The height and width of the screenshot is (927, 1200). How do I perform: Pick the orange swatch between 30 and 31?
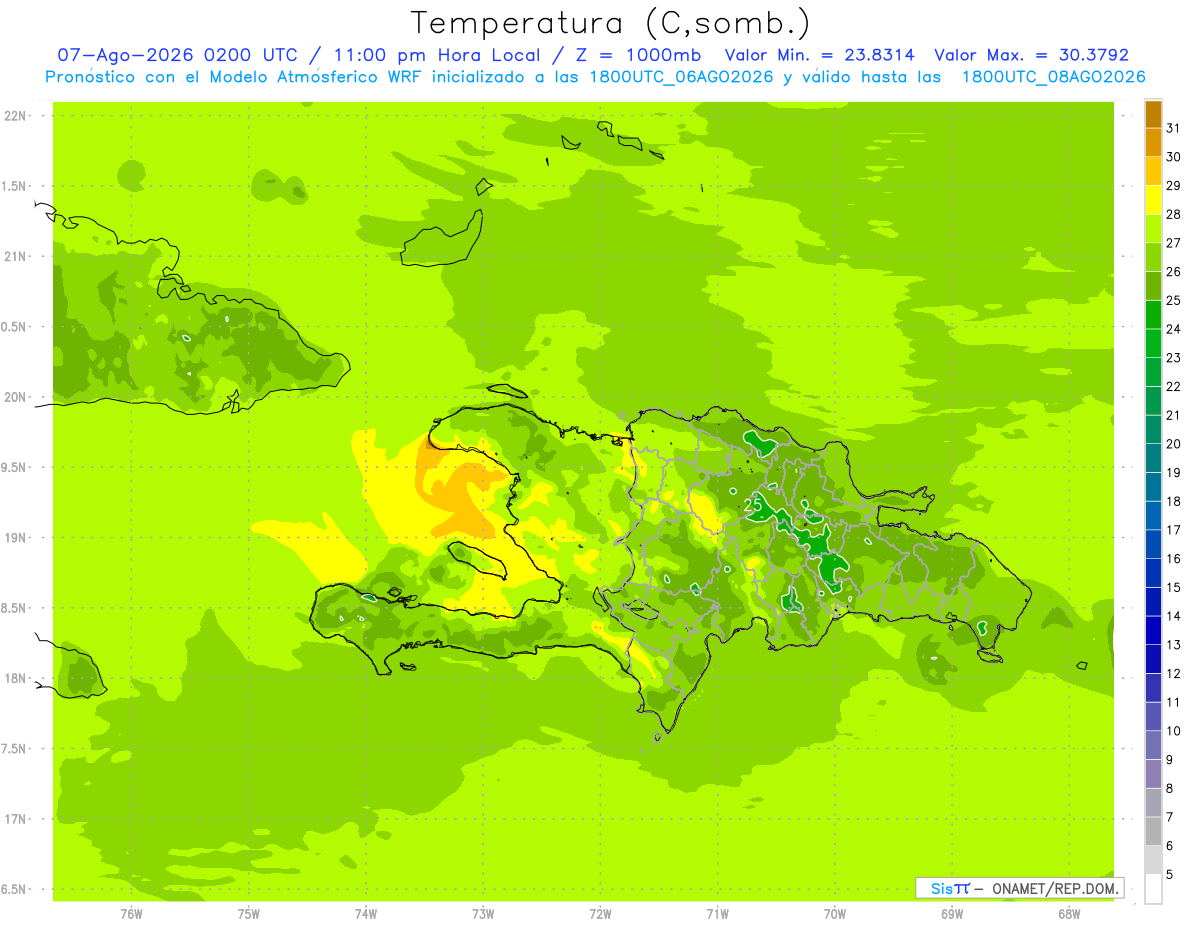(x=1154, y=142)
